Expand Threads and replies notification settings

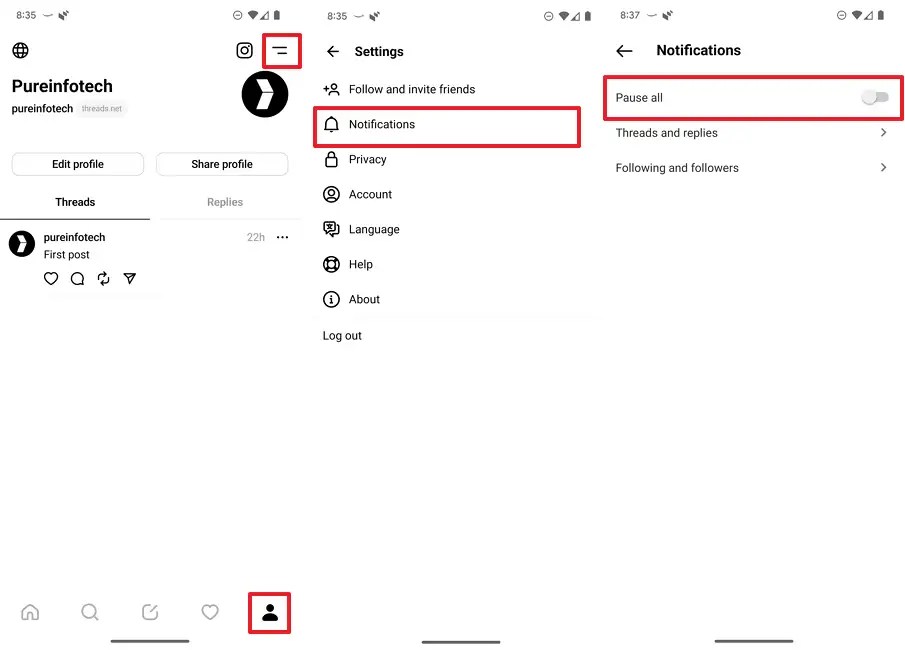[x=753, y=132]
